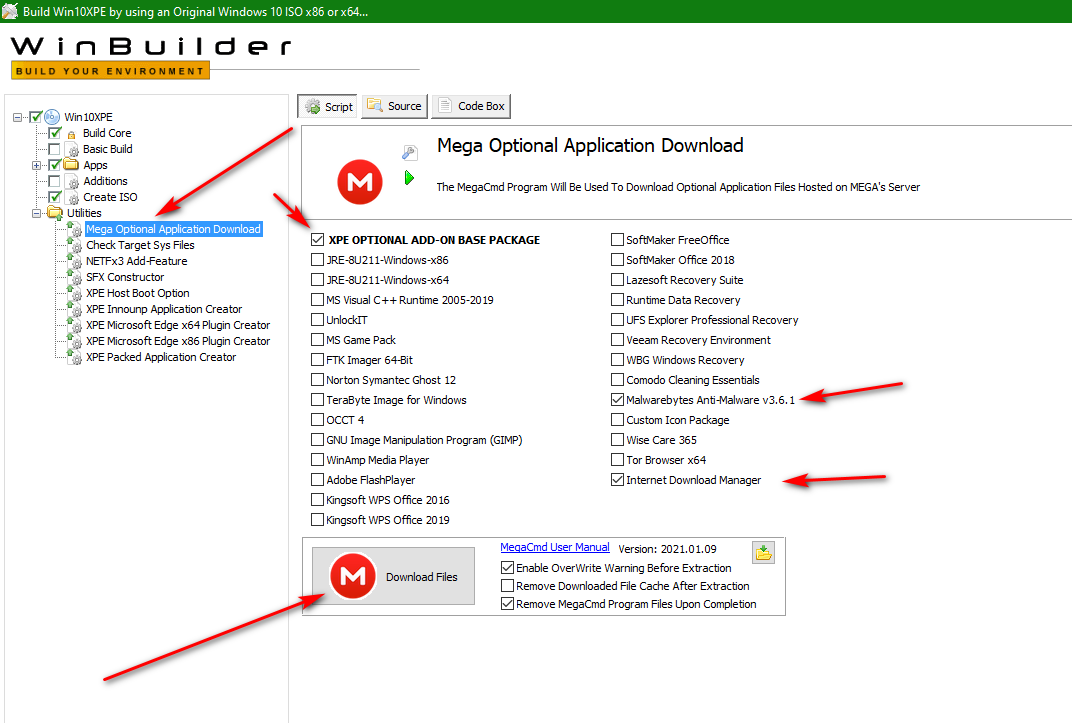The height and width of the screenshot is (723, 1072).
Task: Click the Build Core lock icon
Action: click(71, 134)
